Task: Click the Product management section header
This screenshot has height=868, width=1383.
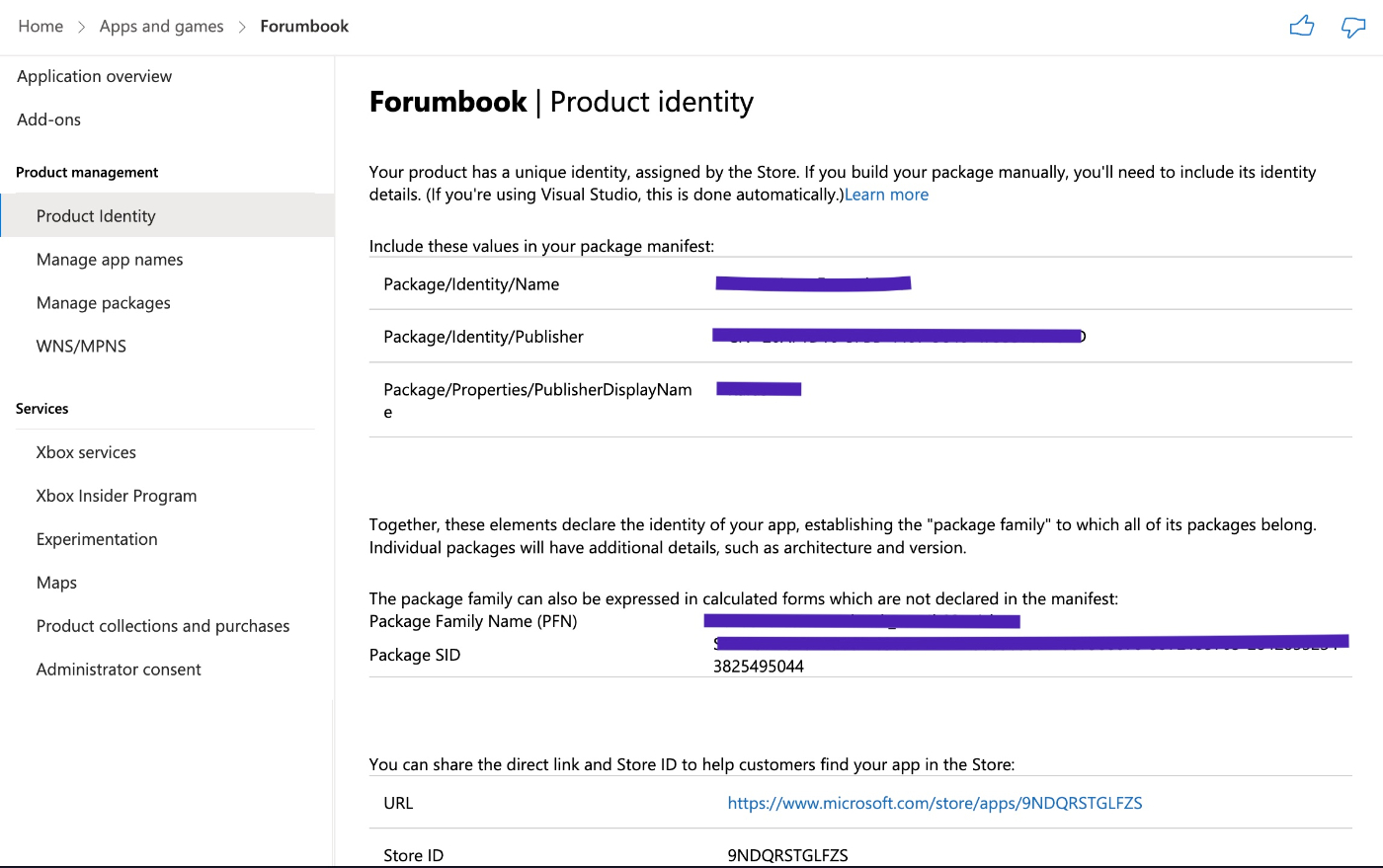Action: point(87,172)
